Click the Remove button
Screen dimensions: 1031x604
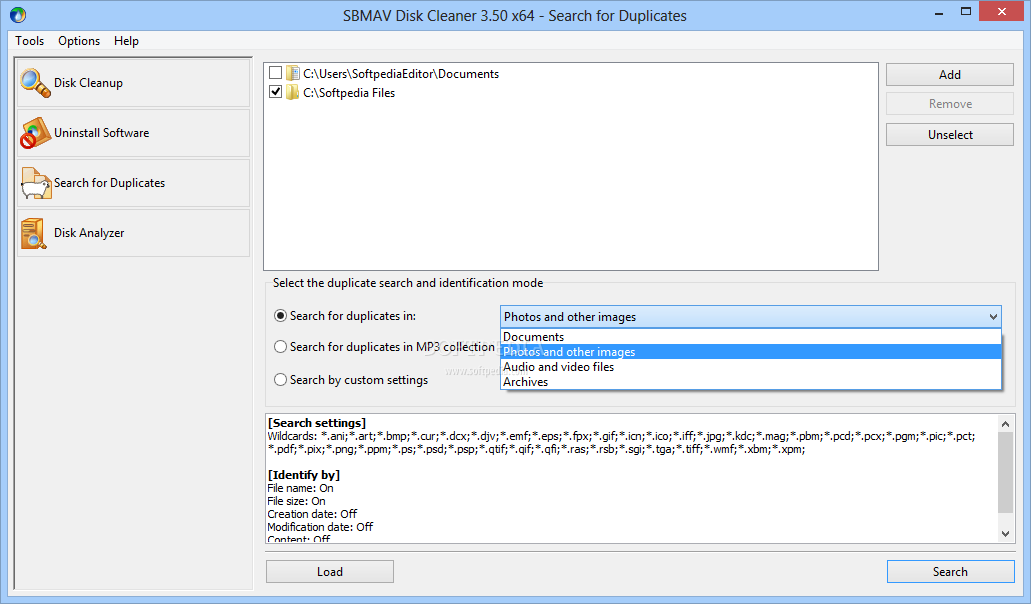(949, 104)
